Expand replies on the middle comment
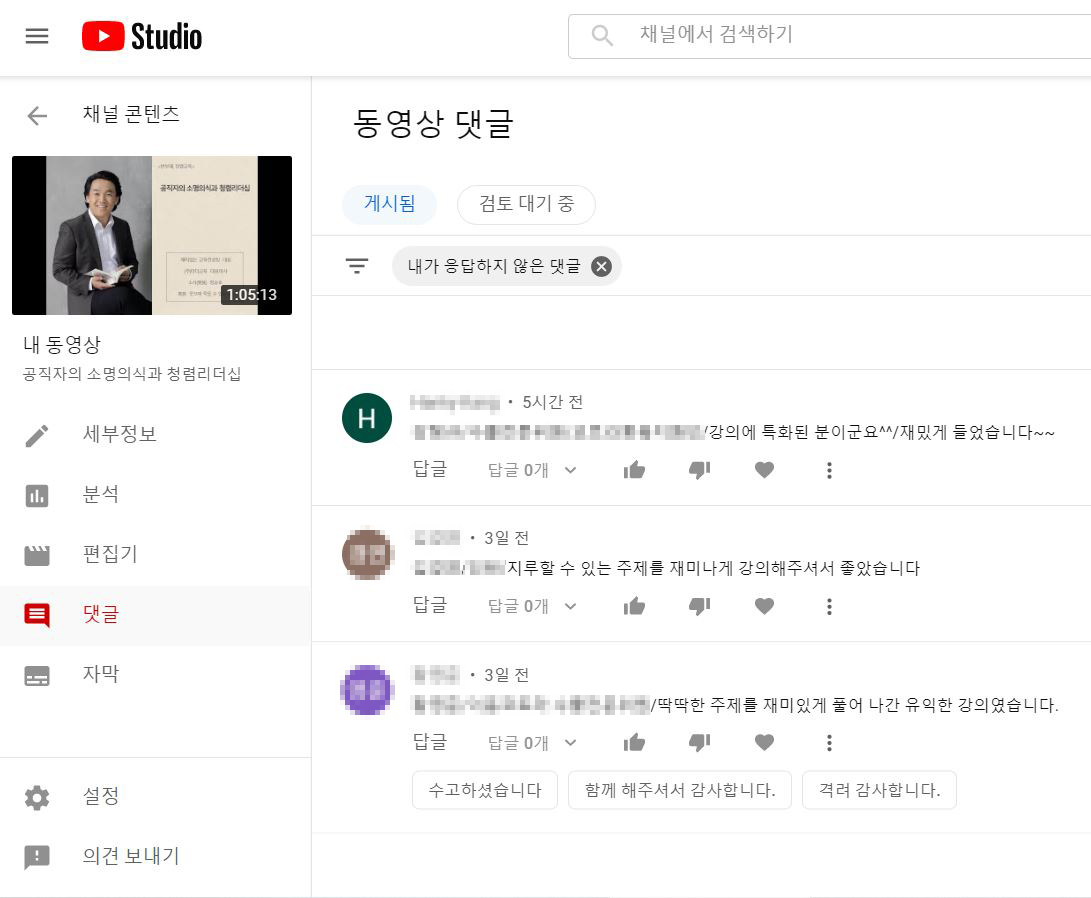Image resolution: width=1091 pixels, height=898 pixels. pyautogui.click(x=532, y=606)
